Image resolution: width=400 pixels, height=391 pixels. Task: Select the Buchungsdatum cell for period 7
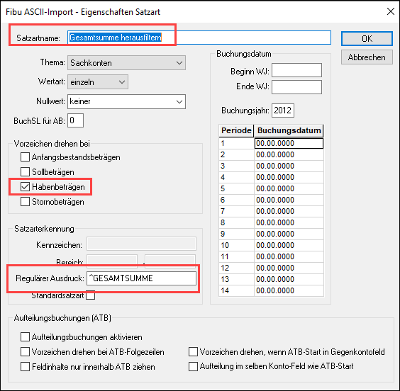(x=289, y=211)
